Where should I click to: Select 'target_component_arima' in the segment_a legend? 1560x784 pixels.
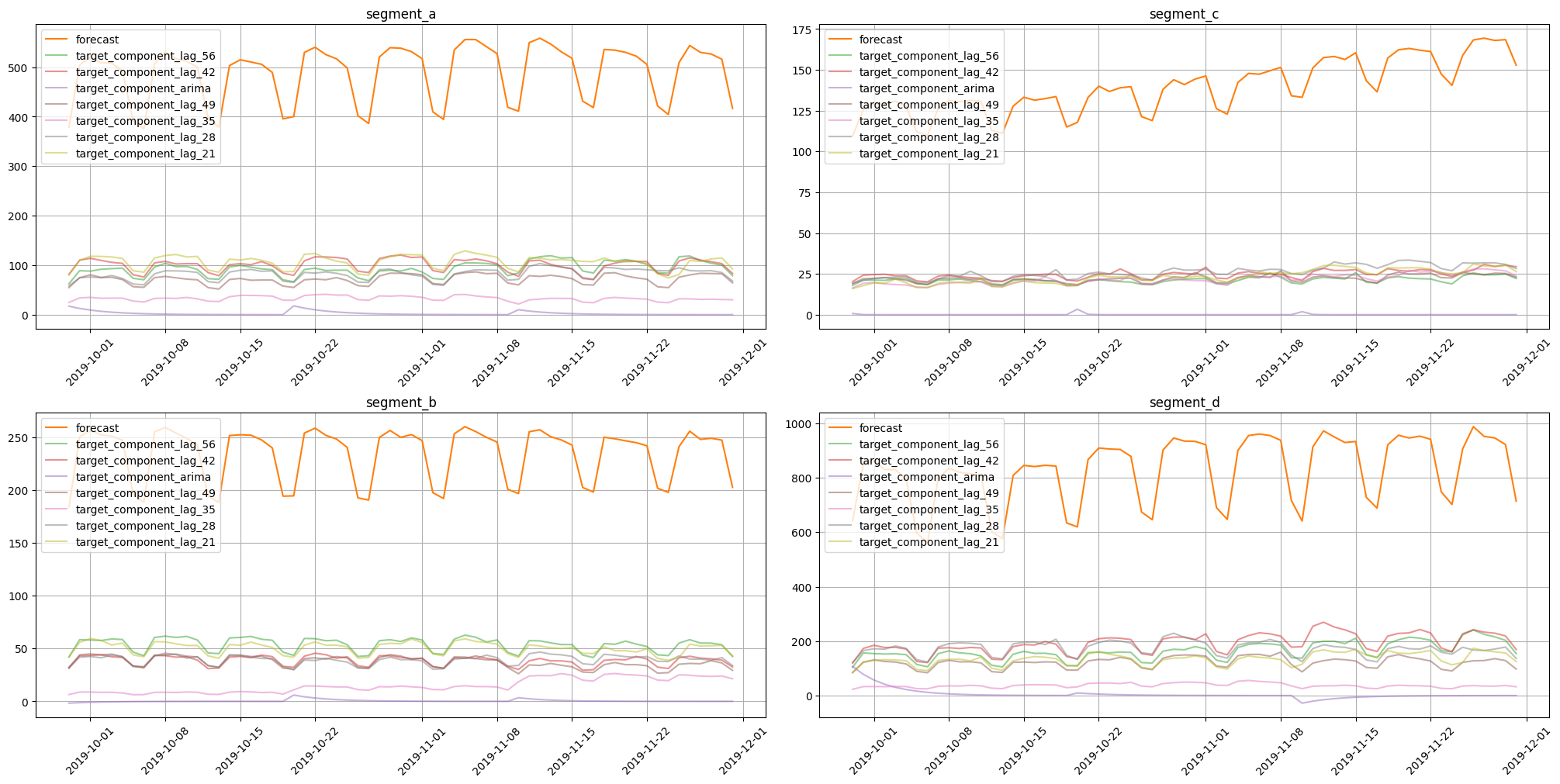(x=144, y=88)
